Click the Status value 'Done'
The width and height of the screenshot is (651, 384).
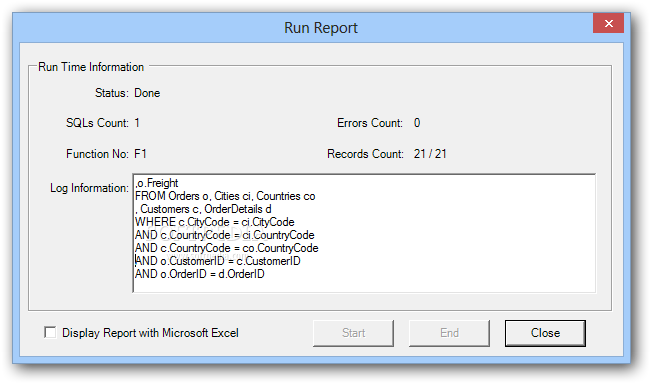point(147,93)
